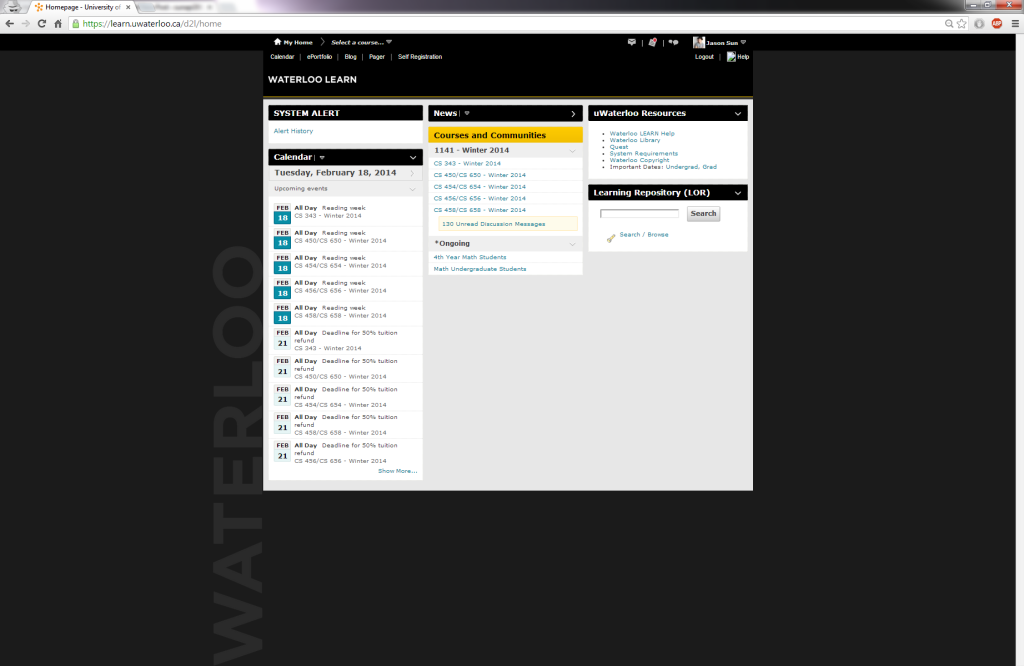Collapse the Calendar widget
The height and width of the screenshot is (666, 1024).
pyautogui.click(x=413, y=157)
